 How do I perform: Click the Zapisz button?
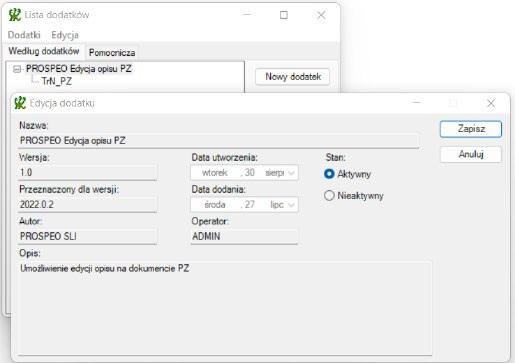pyautogui.click(x=471, y=129)
